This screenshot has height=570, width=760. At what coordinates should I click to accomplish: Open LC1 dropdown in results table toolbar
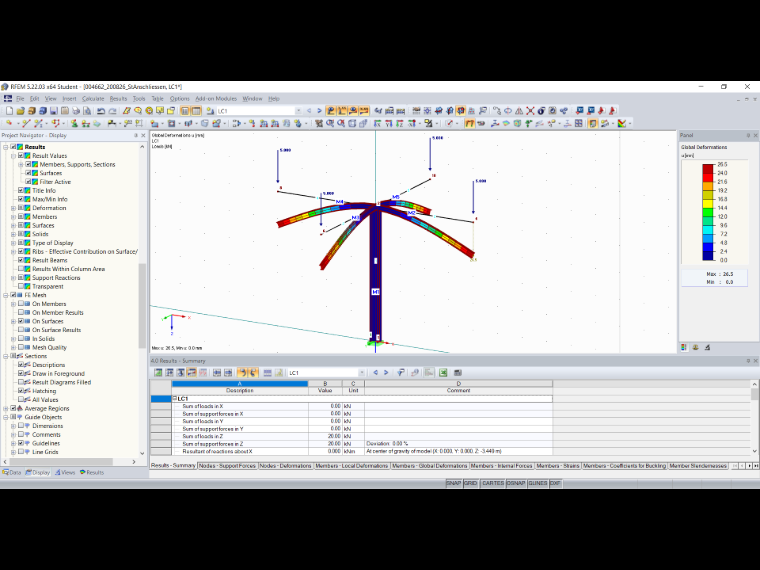point(362,373)
